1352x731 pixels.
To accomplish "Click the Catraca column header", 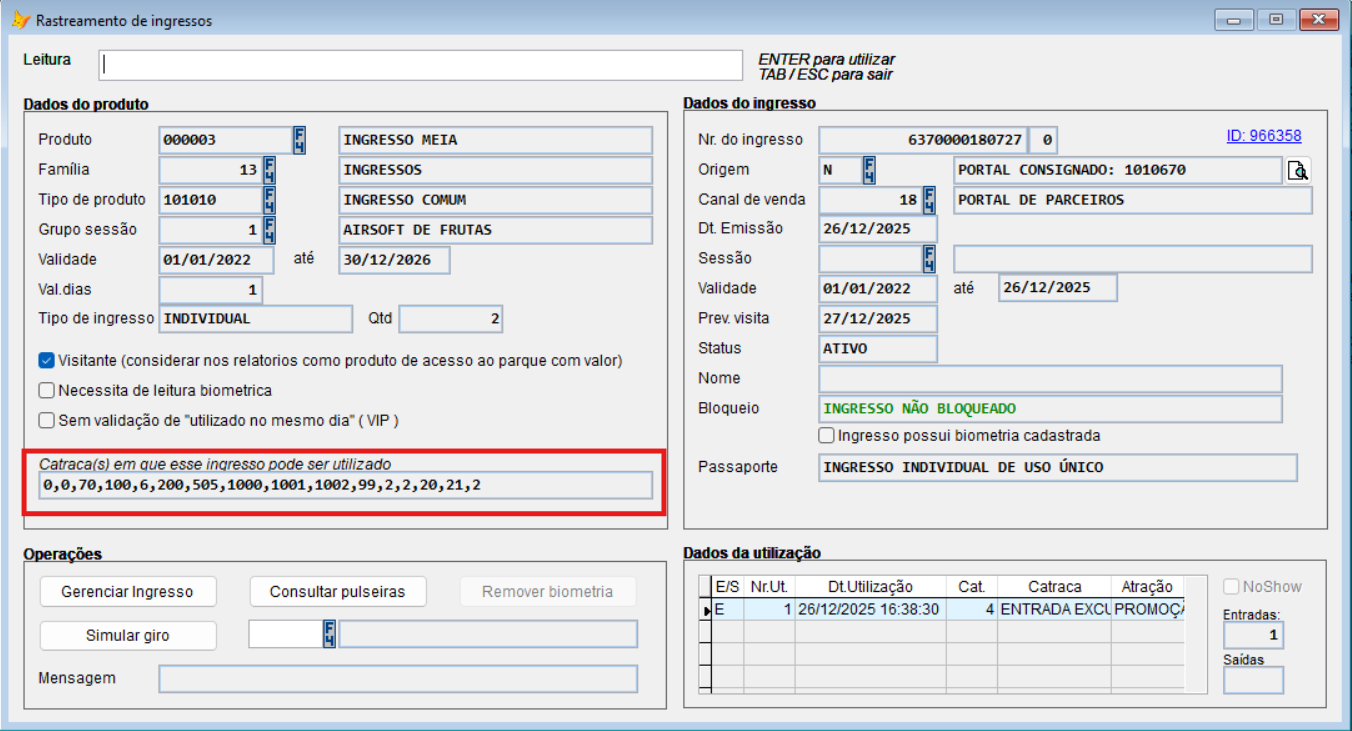I will (x=1053, y=587).
